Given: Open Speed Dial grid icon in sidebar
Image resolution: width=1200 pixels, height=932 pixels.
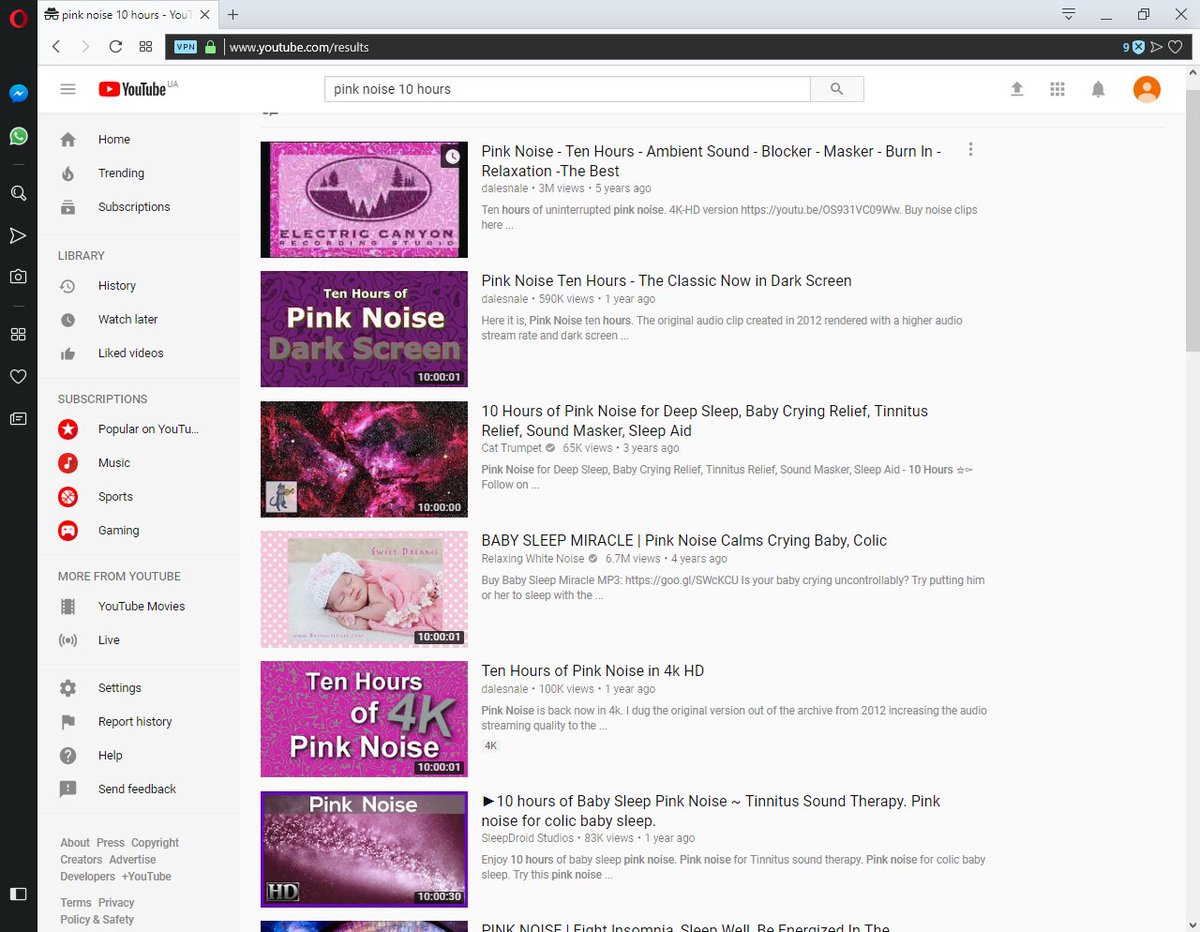Looking at the screenshot, I should click(18, 334).
